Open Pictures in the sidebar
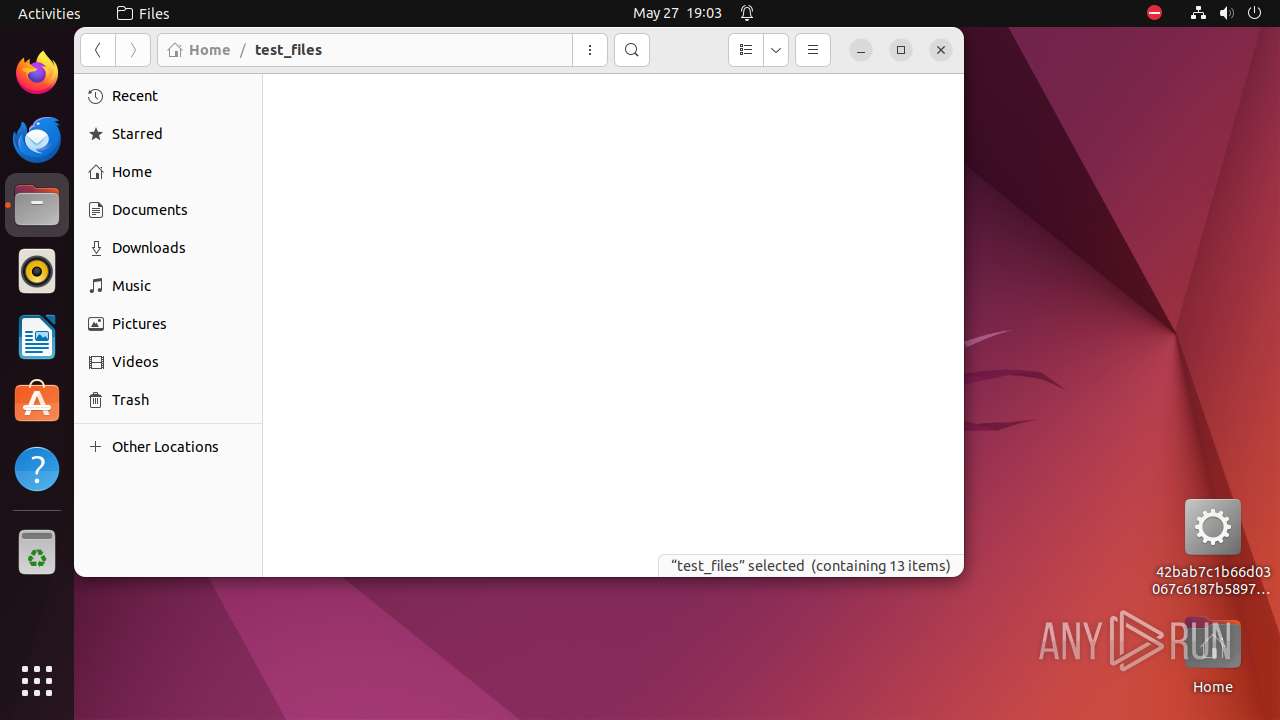Screen dimensions: 1280x720 point(168,324)
